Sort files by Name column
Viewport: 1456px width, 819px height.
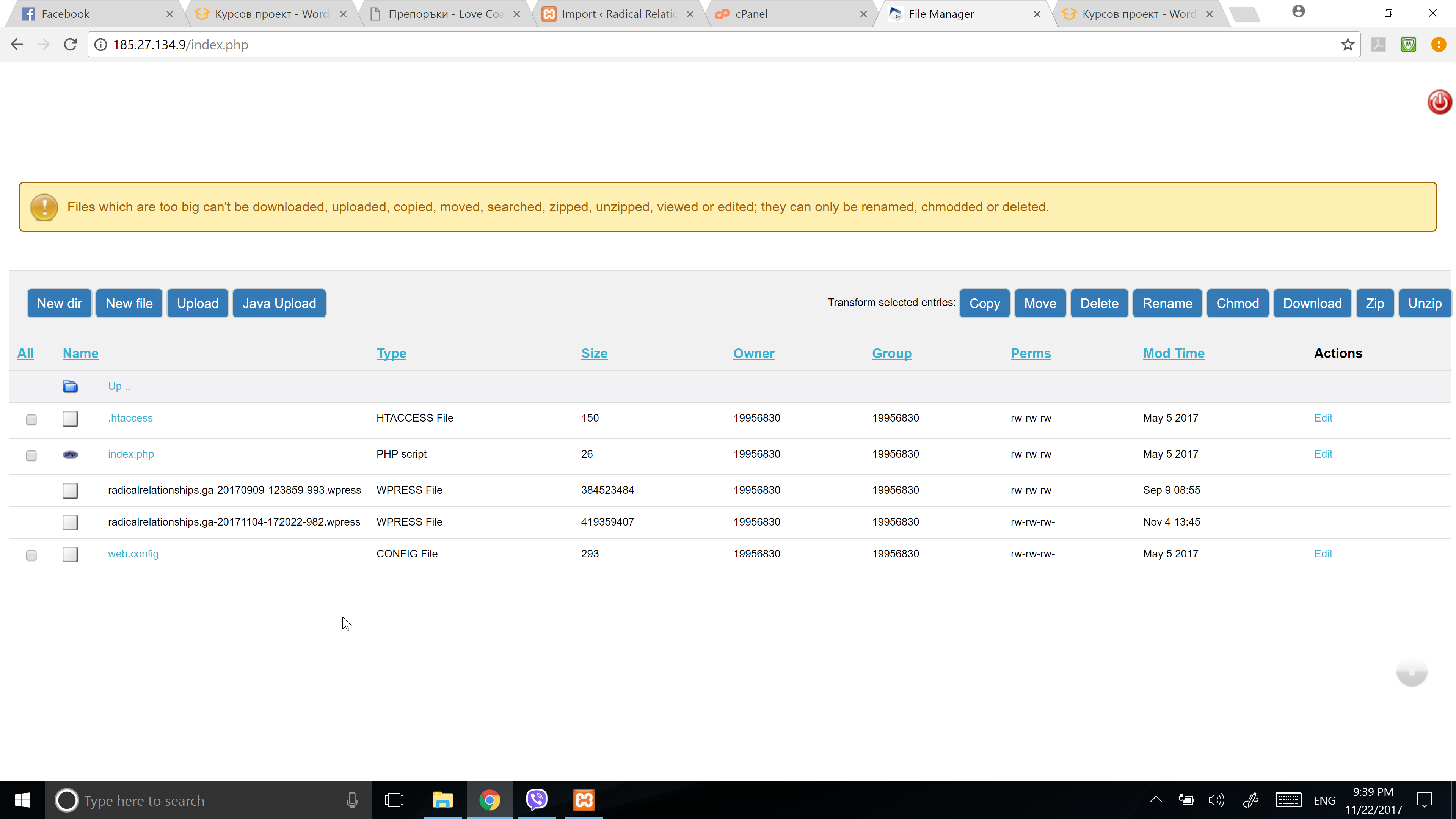pyautogui.click(x=80, y=353)
